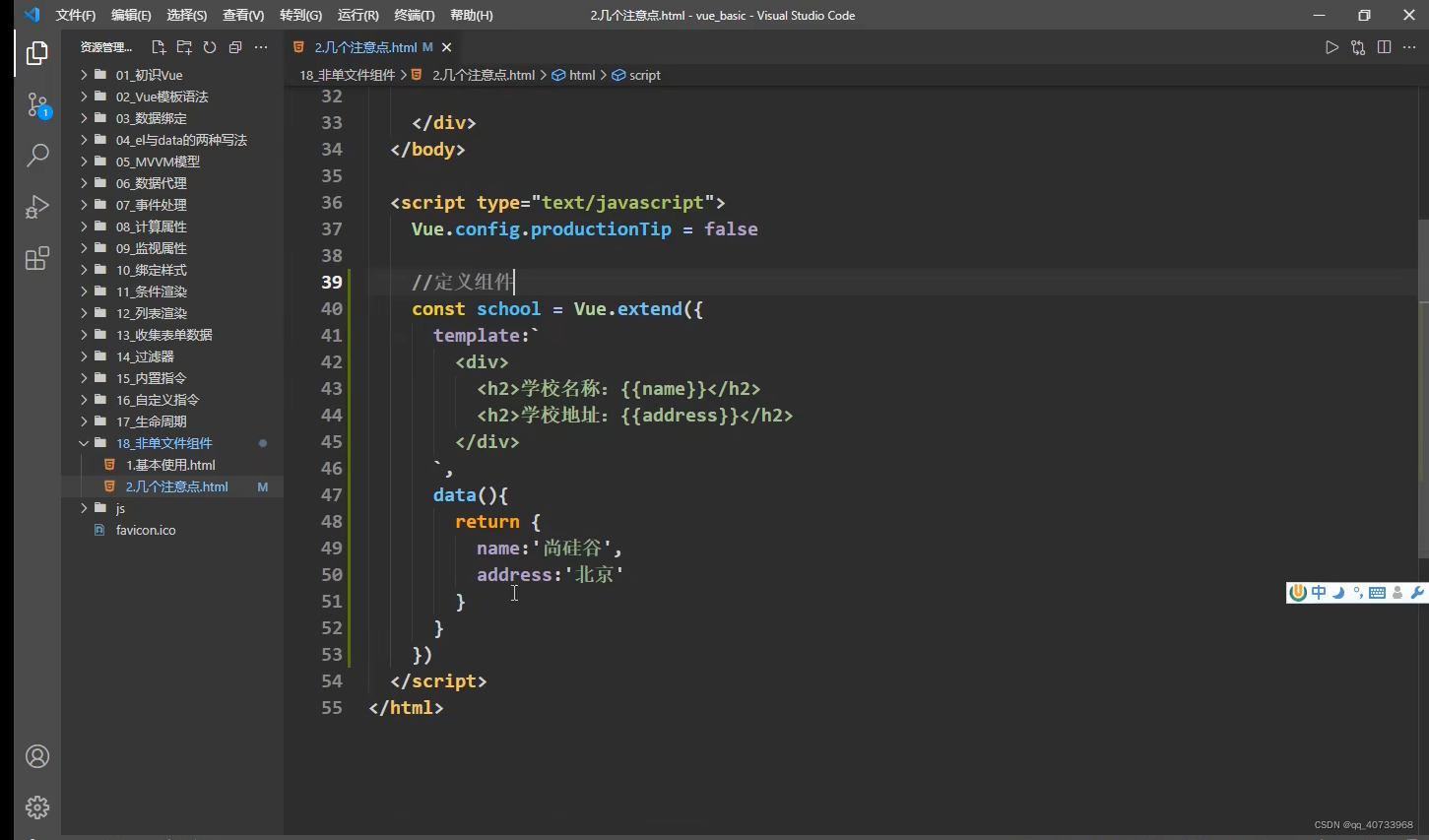The height and width of the screenshot is (840, 1429).
Task: Create a new folder in explorer
Action: click(184, 47)
